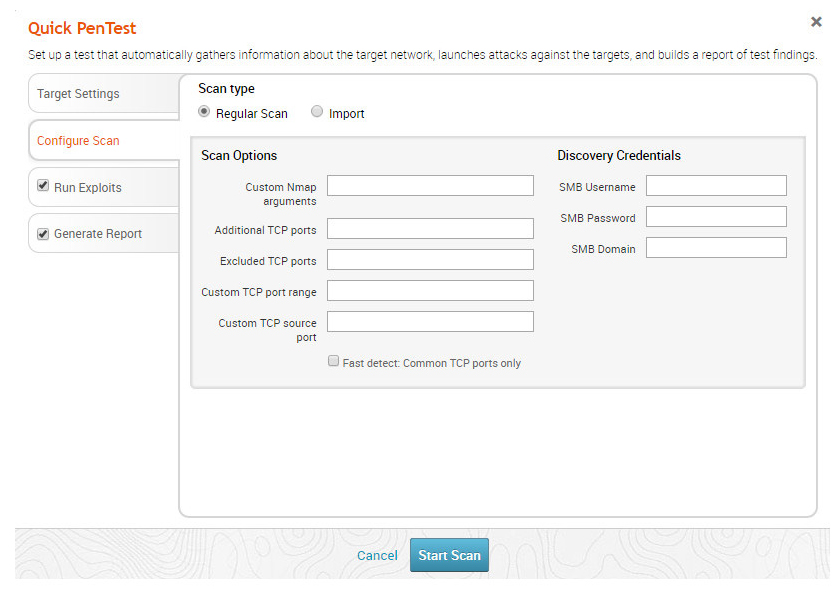
Task: Focus the SMB Username field
Action: pos(716,186)
